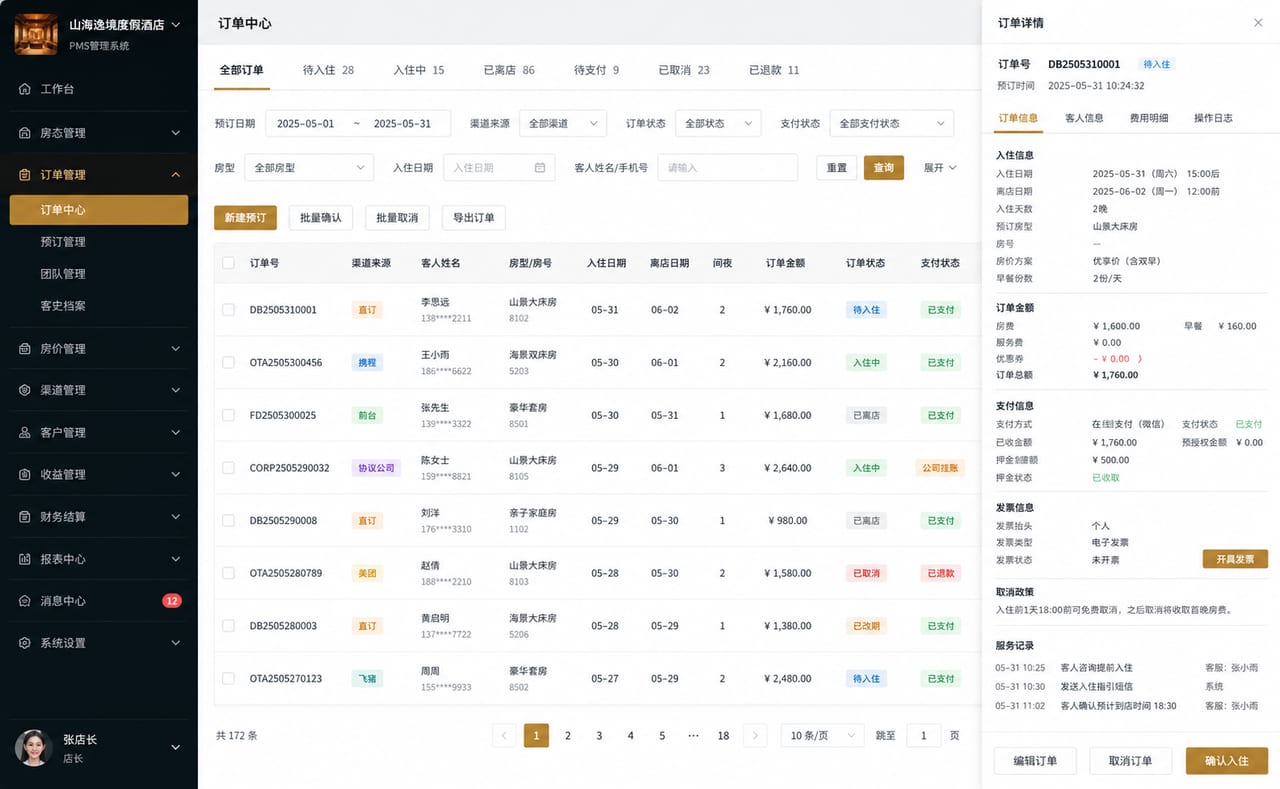Click the 导出订单 button
The width and height of the screenshot is (1280, 789).
click(474, 218)
